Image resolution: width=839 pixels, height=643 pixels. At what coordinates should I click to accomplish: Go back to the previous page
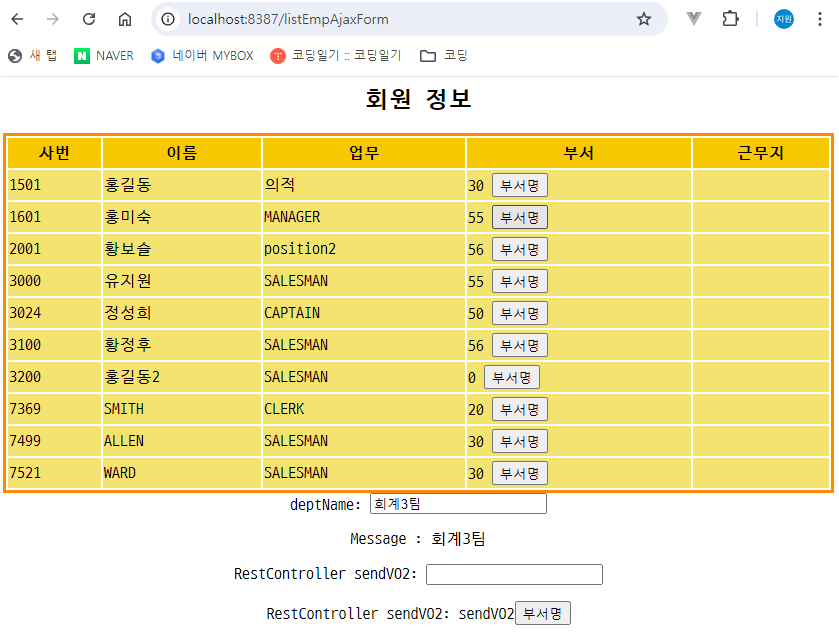(17, 19)
